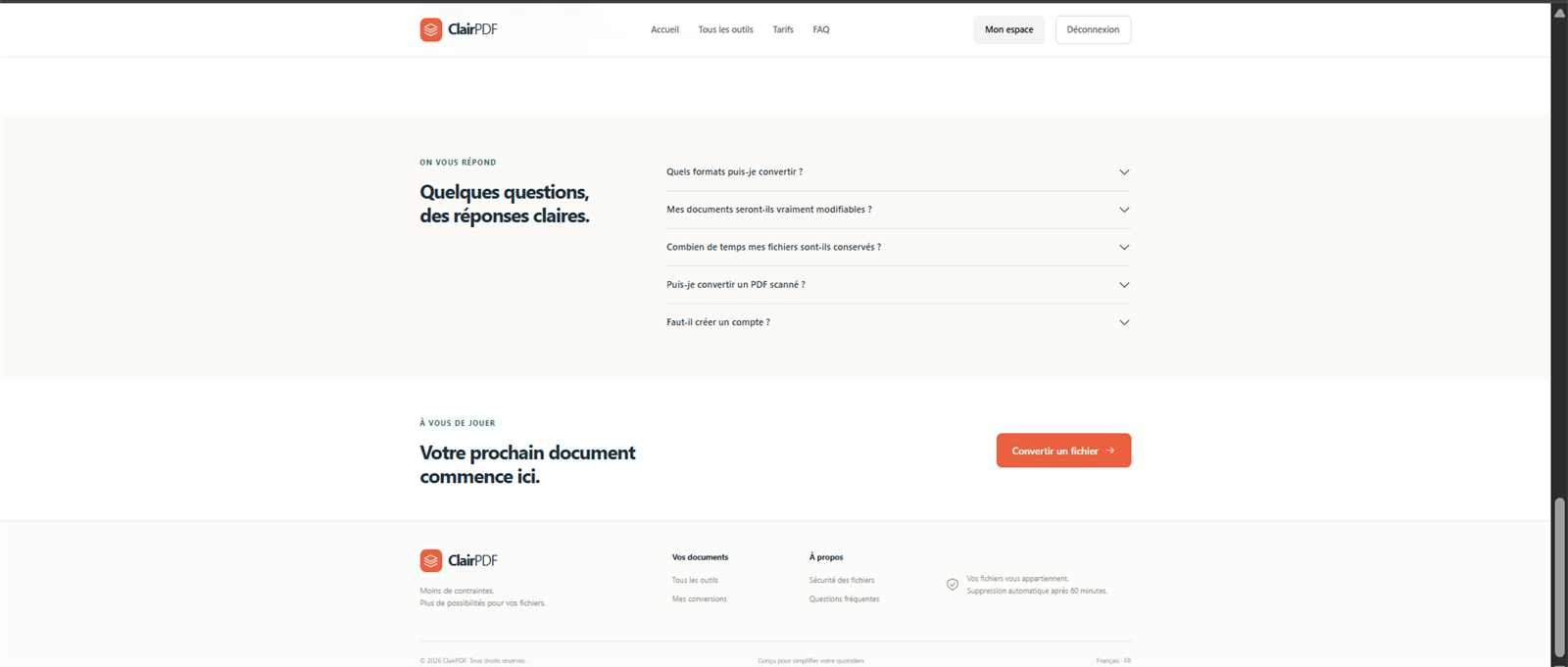Click the ClairPDF wordmark in the footer
Image resolution: width=1568 pixels, height=667 pixels.
pyautogui.click(x=472, y=560)
